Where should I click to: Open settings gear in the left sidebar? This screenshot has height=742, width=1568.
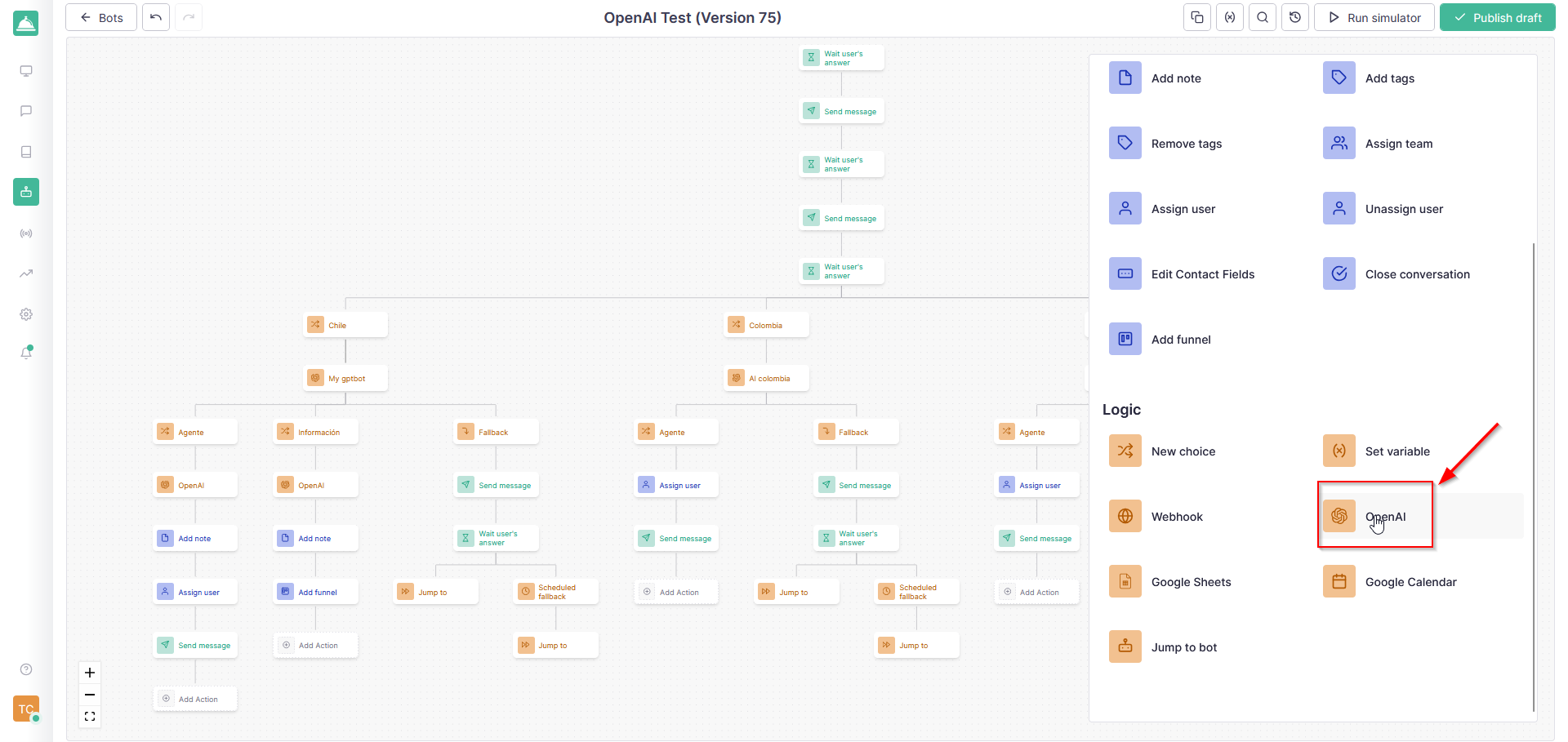tap(26, 314)
